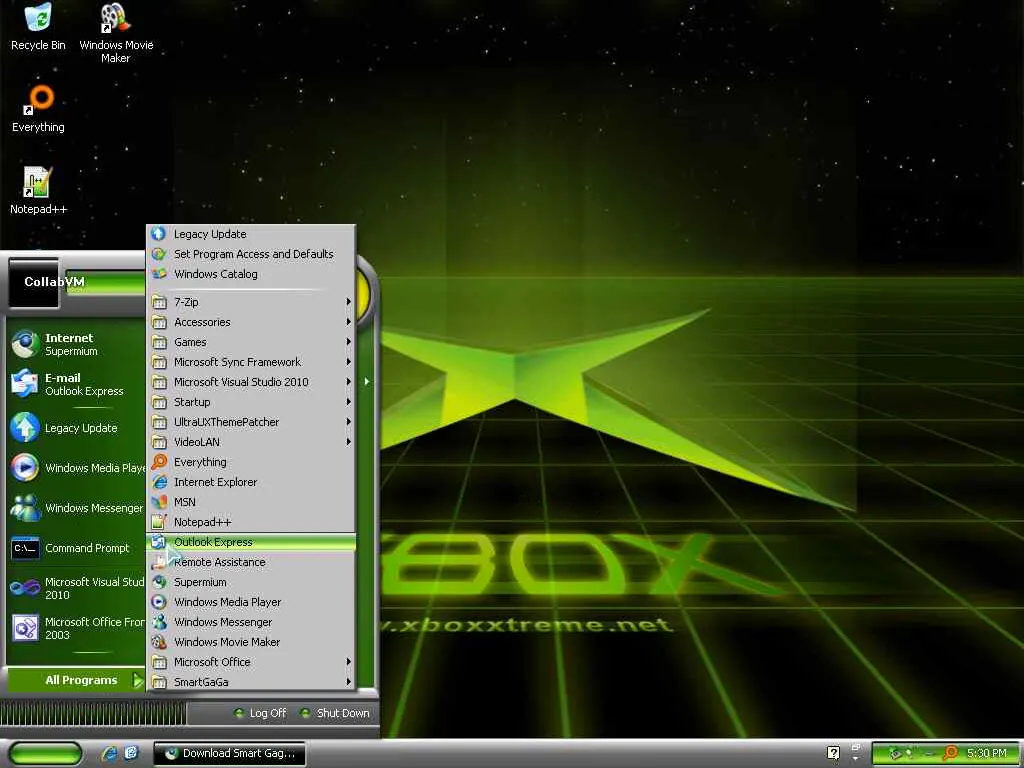Click the Everything magnifier icon in programs list
Screen dimensions: 1024x768
point(159,462)
